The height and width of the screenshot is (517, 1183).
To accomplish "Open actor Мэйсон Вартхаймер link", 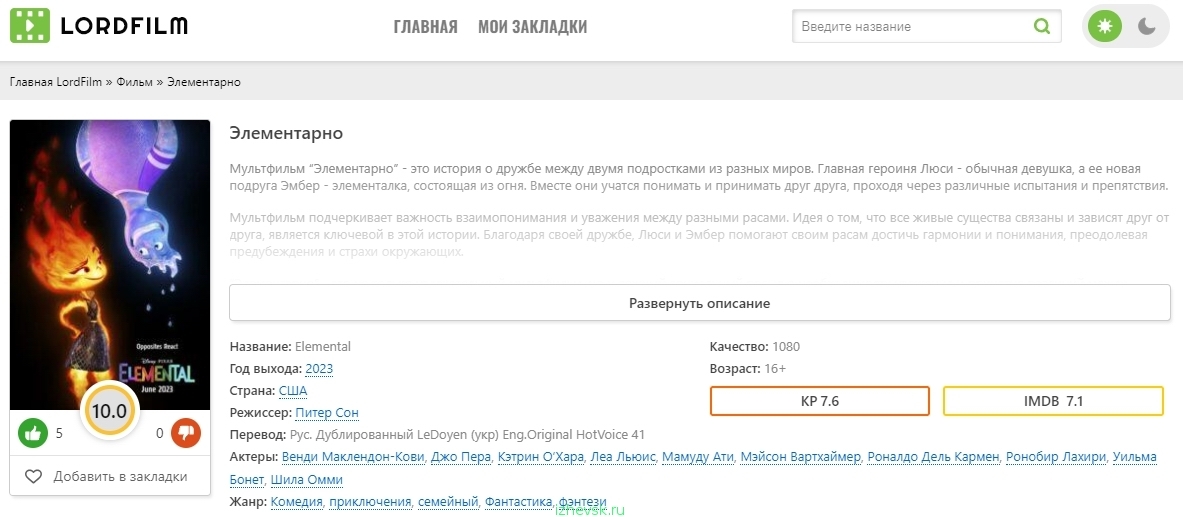I will [801, 457].
